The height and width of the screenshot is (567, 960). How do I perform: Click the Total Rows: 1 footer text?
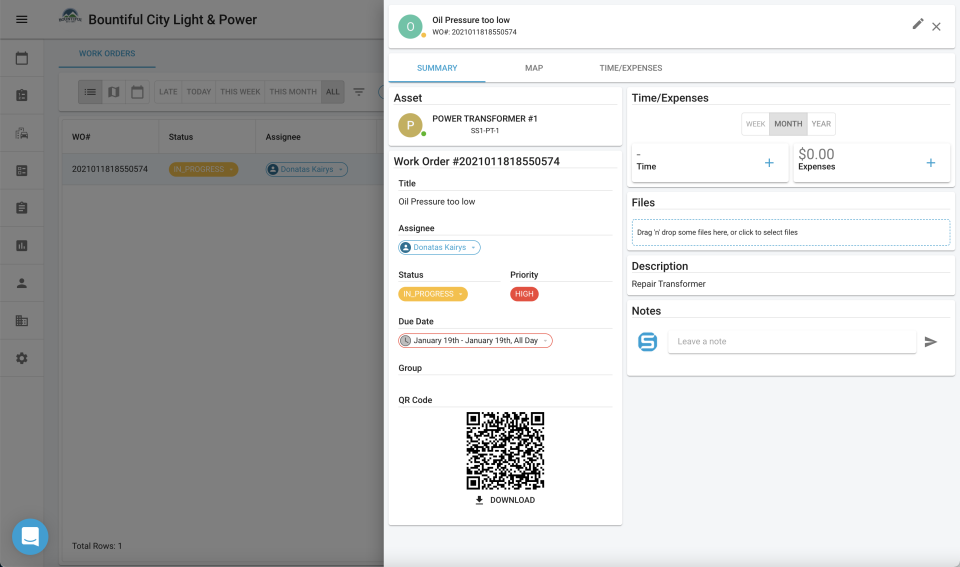[97, 546]
